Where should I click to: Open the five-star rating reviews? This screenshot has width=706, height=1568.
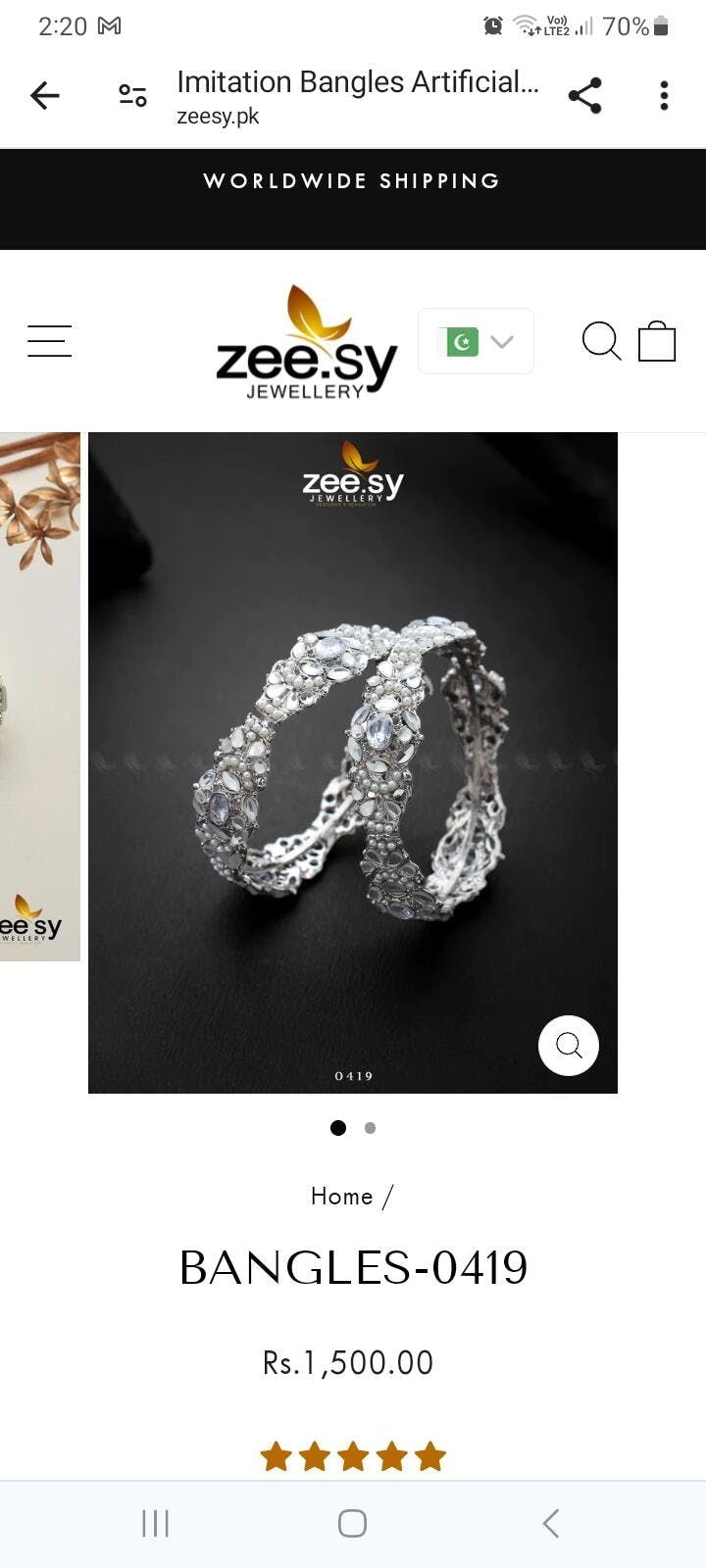353,1457
